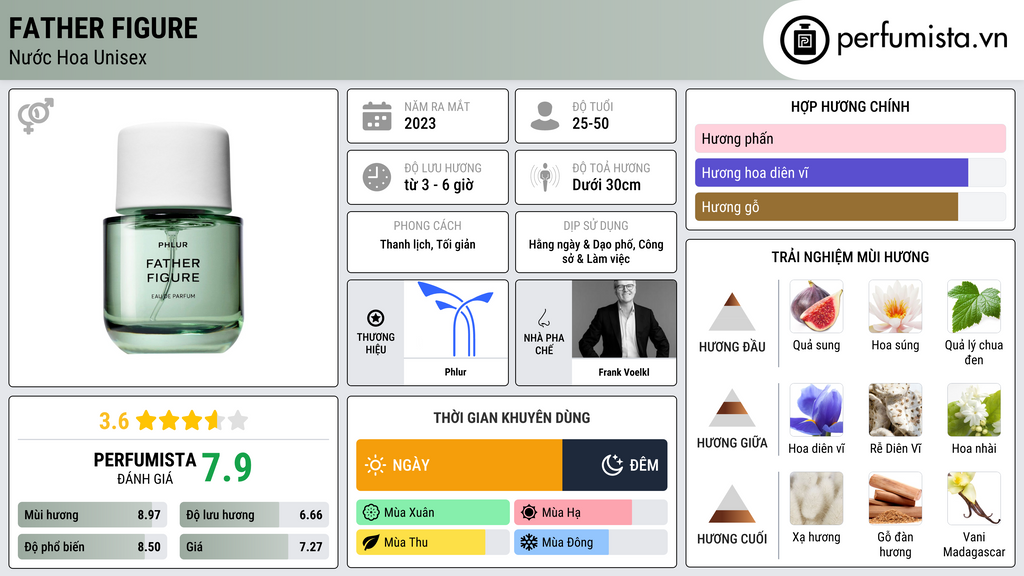Click the Father Figure perfume bottle image
The width and height of the screenshot is (1024, 576).
point(173,238)
